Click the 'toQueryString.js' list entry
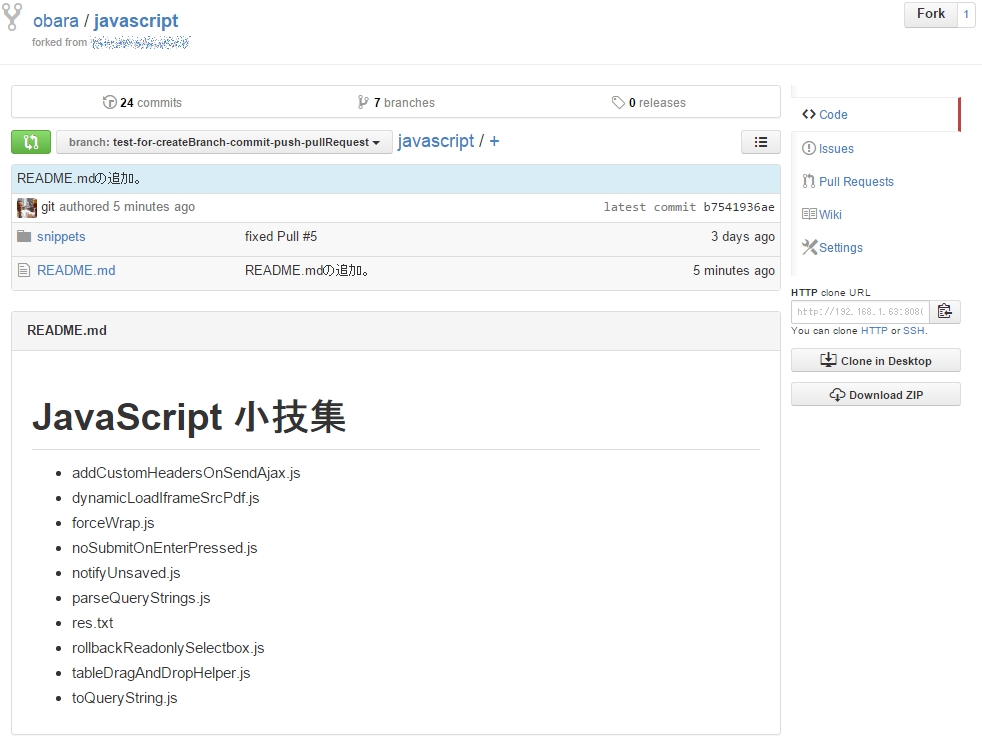Image resolution: width=982 pixels, height=740 pixels. coord(125,698)
